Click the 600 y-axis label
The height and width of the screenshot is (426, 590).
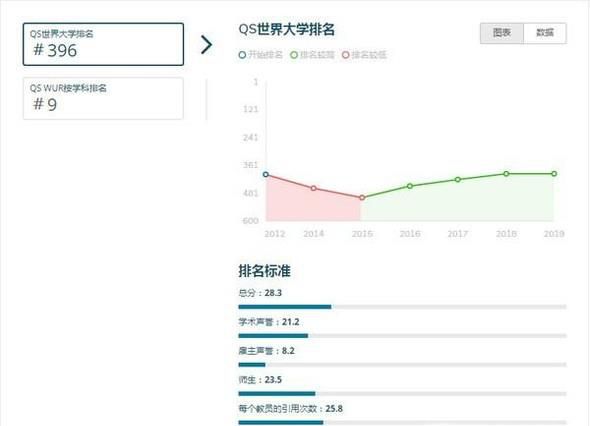251,221
